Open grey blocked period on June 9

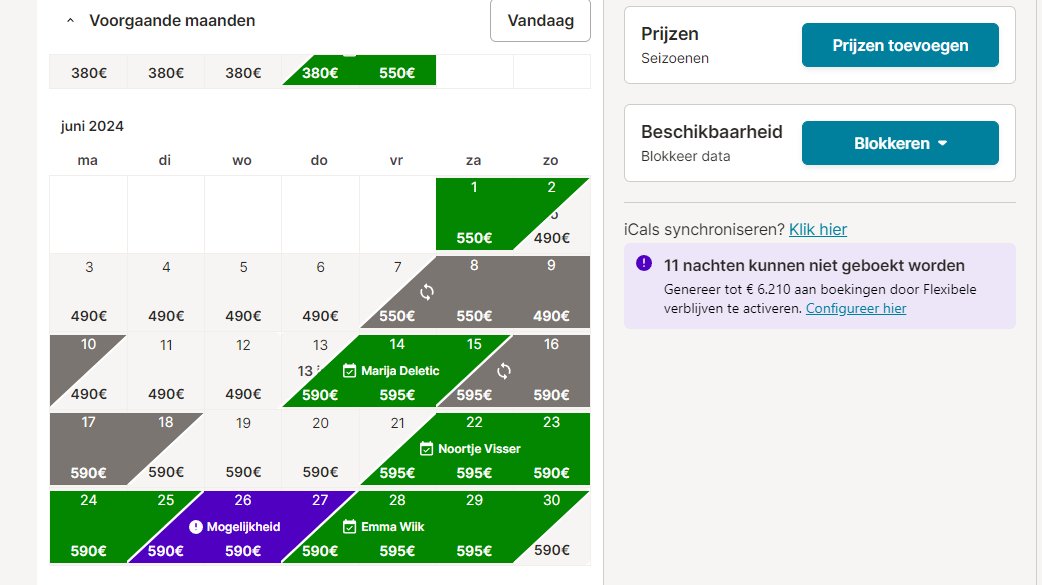pos(552,292)
